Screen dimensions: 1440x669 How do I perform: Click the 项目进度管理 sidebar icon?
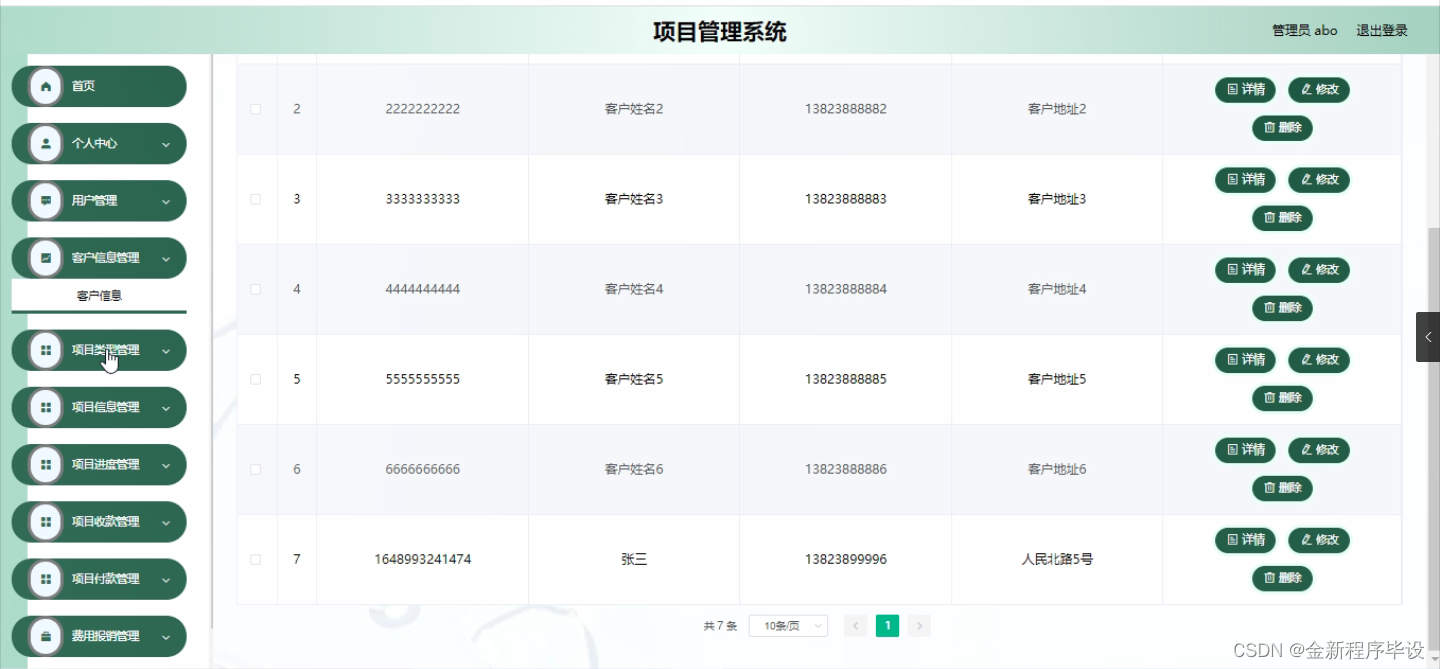[44, 464]
